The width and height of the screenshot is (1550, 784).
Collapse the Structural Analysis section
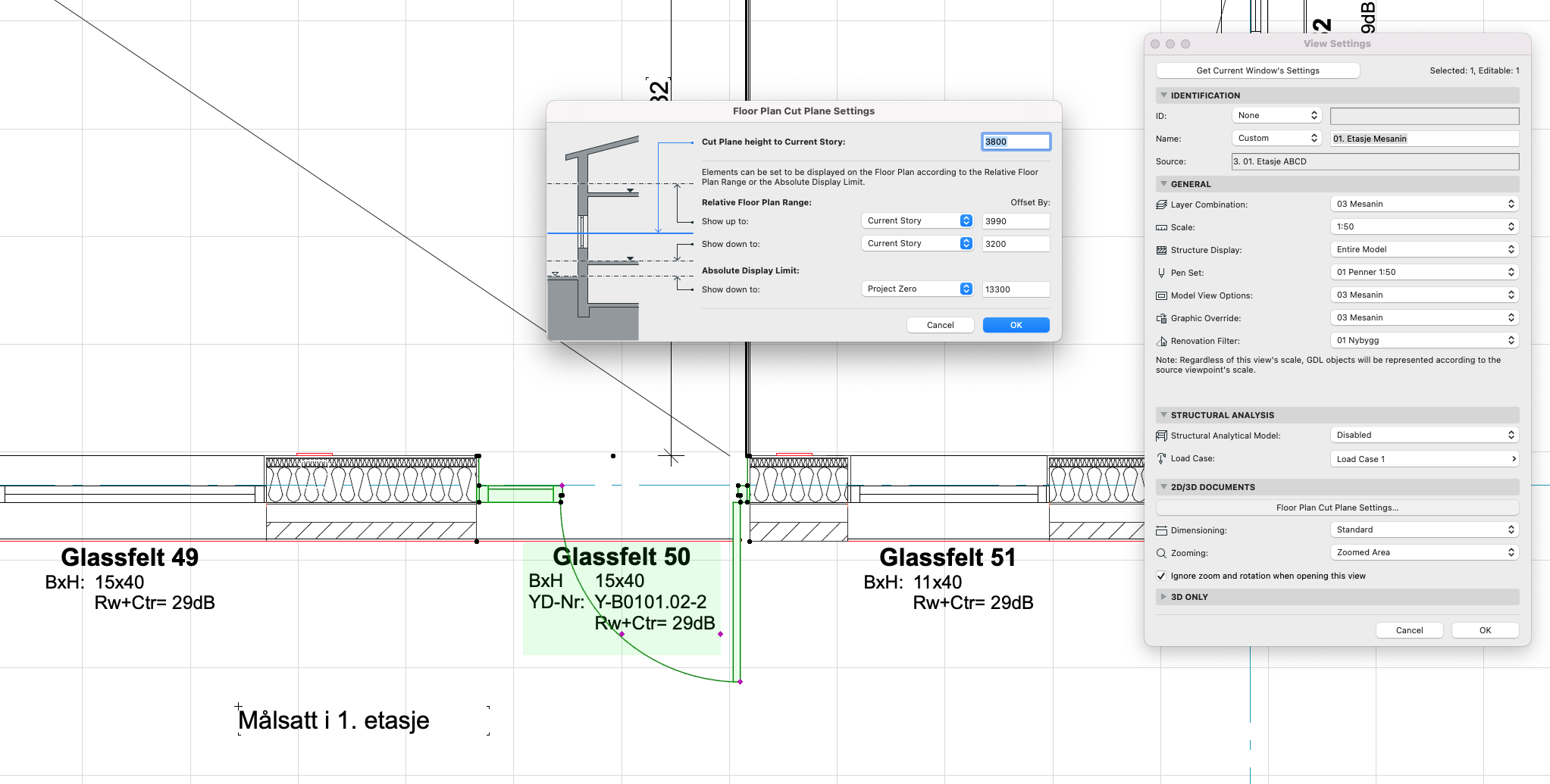(1163, 415)
